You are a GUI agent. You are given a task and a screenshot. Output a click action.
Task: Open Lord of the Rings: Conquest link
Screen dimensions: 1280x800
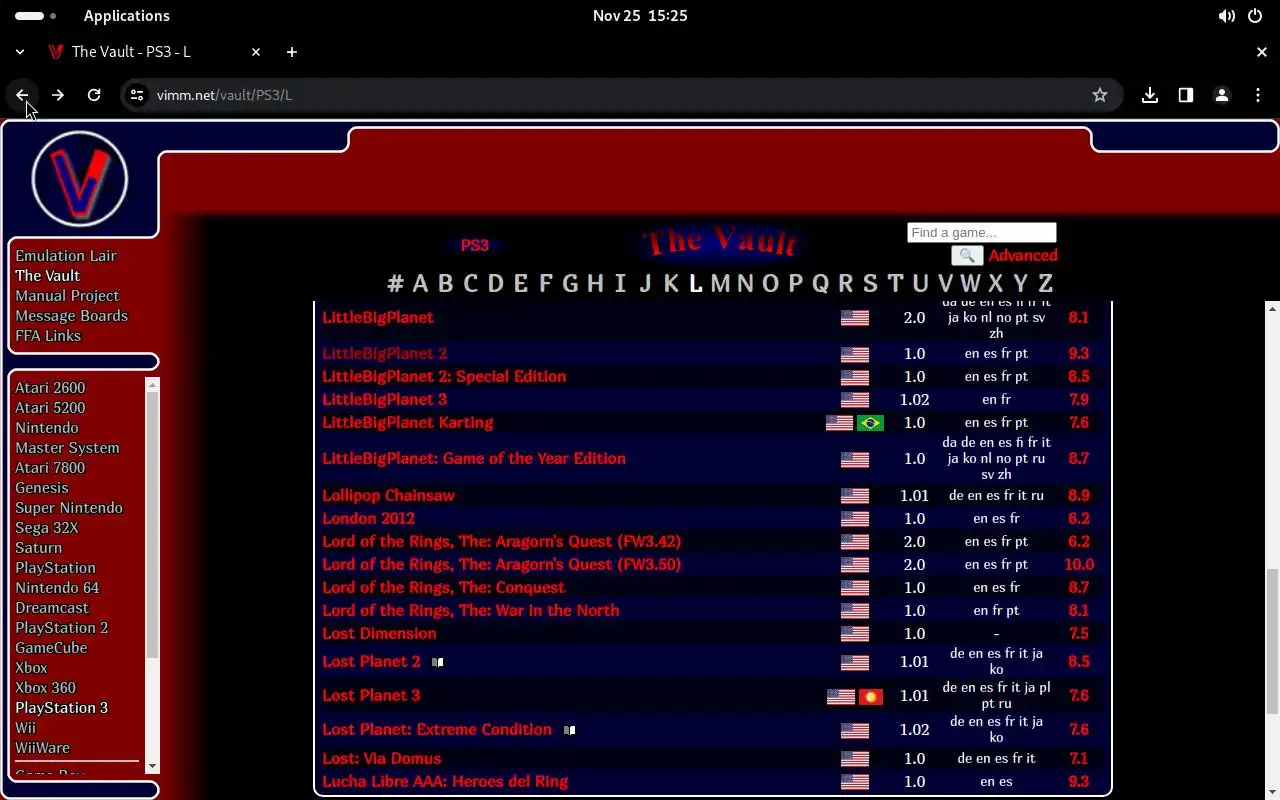[x=443, y=588]
